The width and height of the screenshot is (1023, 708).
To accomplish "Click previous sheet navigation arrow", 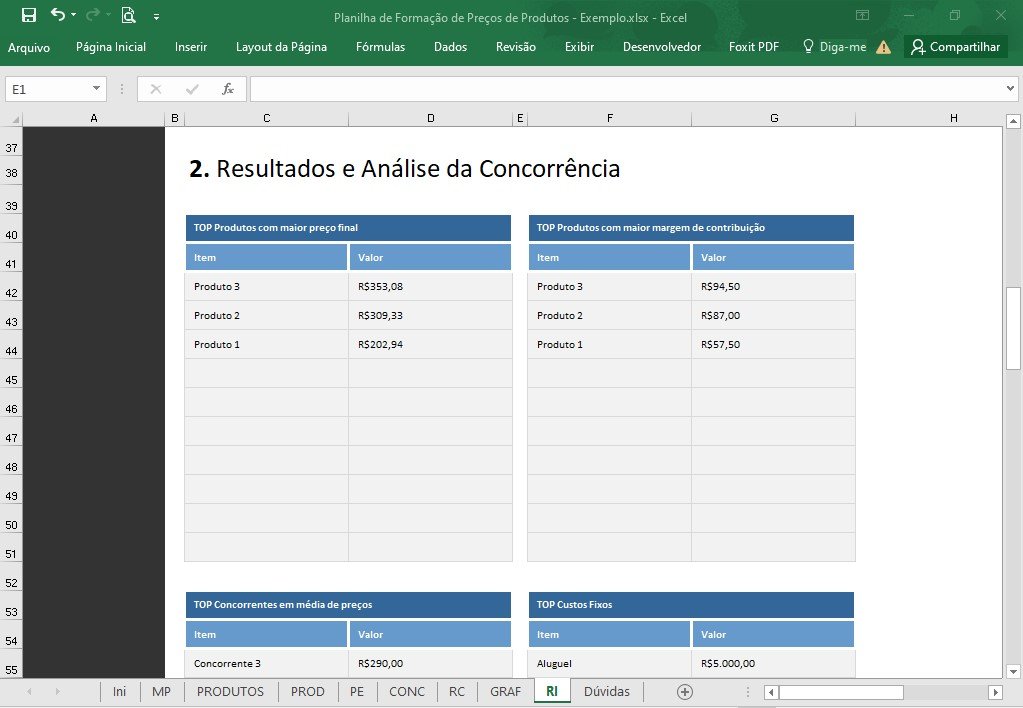I will tap(29, 692).
